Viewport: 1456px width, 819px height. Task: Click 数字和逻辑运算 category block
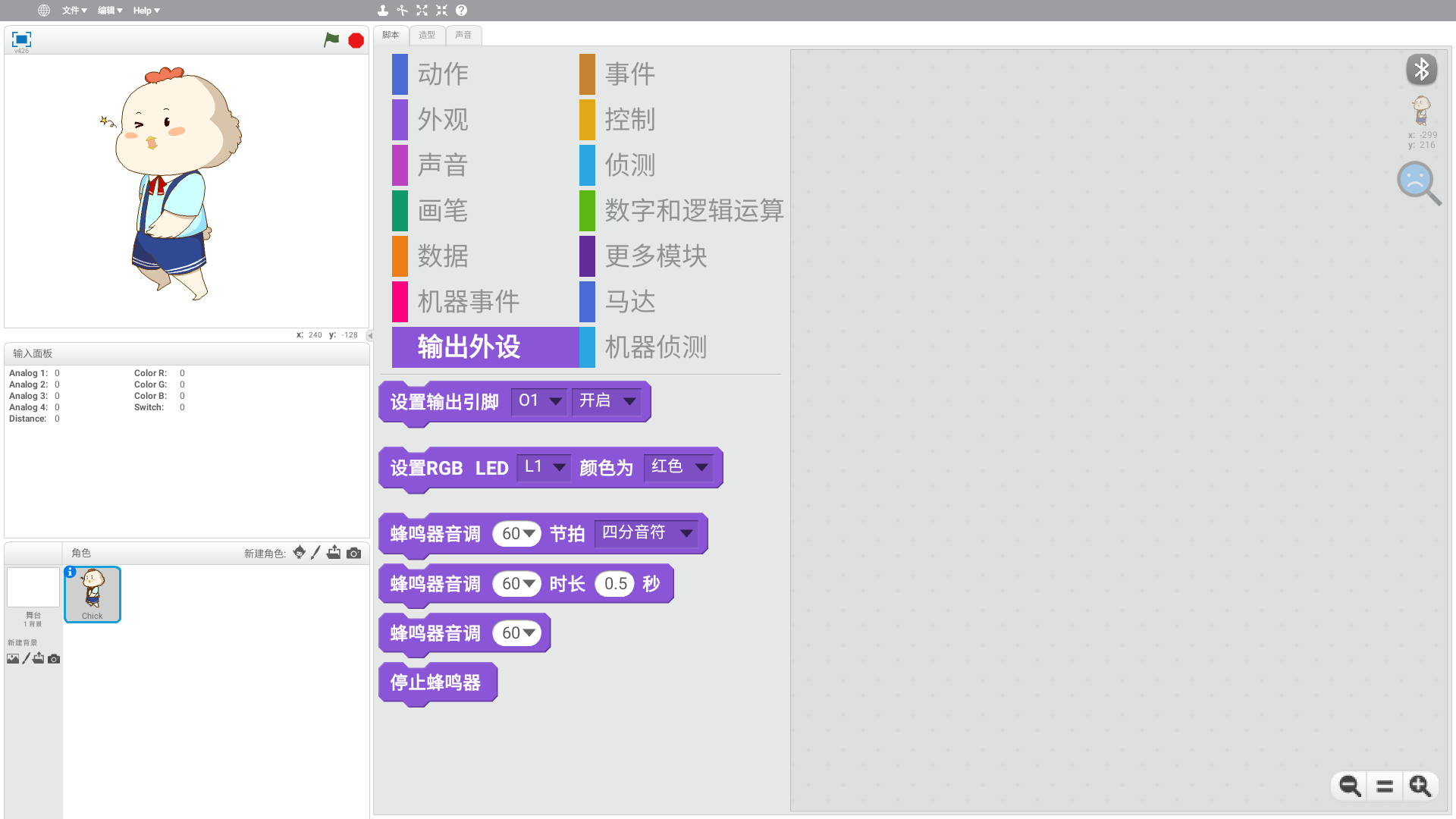tap(694, 210)
